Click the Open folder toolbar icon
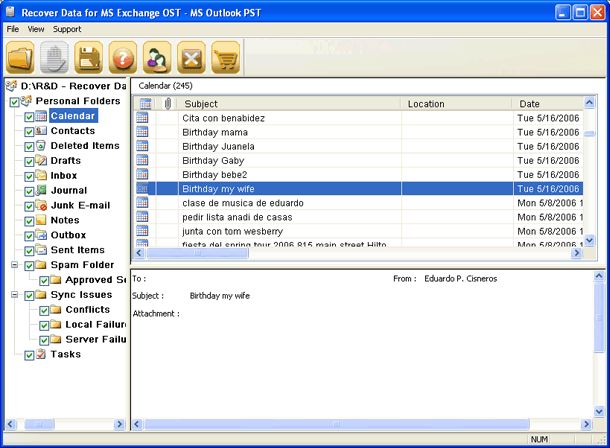 pyautogui.click(x=20, y=58)
